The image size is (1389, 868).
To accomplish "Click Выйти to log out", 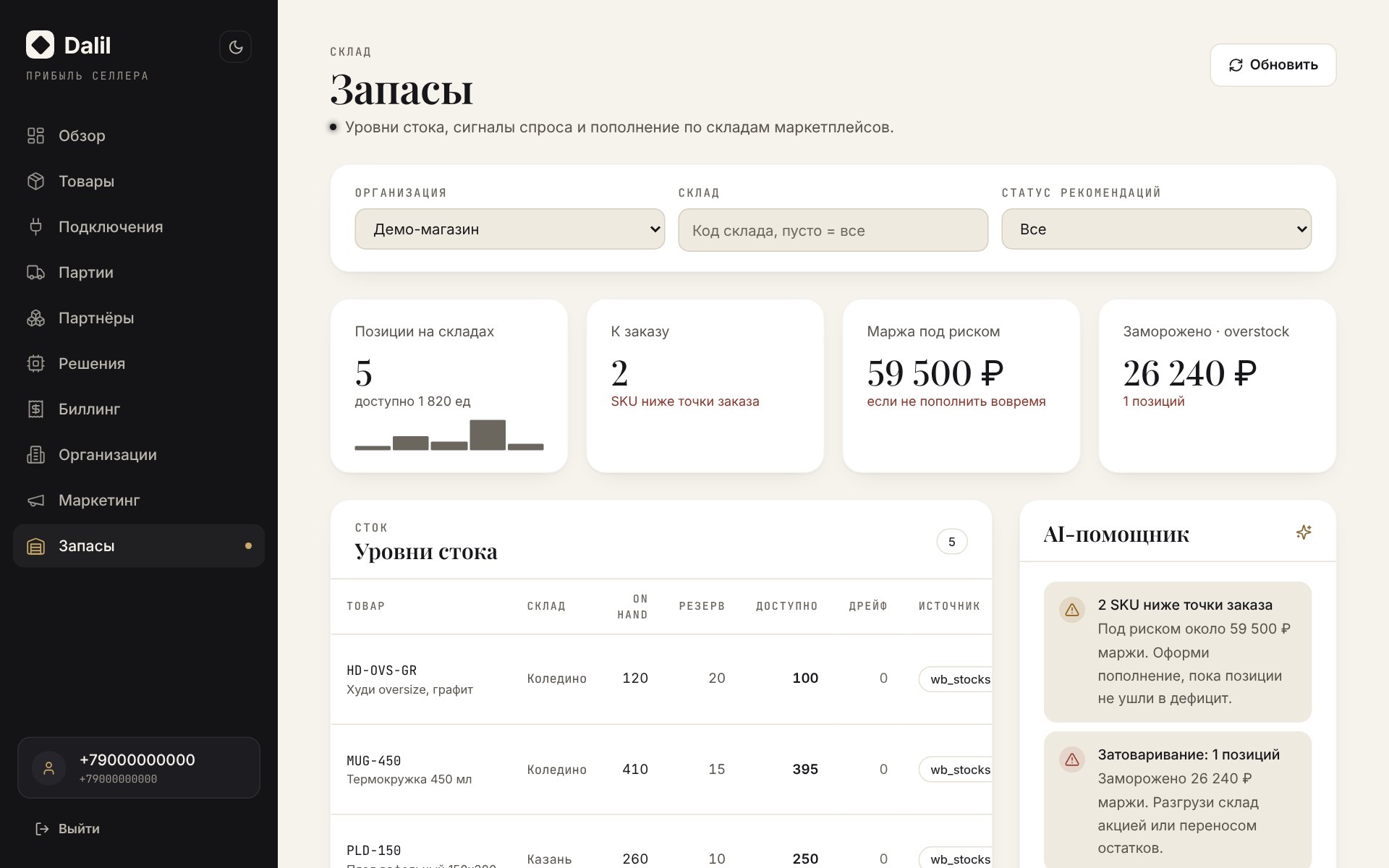I will pyautogui.click(x=68, y=829).
